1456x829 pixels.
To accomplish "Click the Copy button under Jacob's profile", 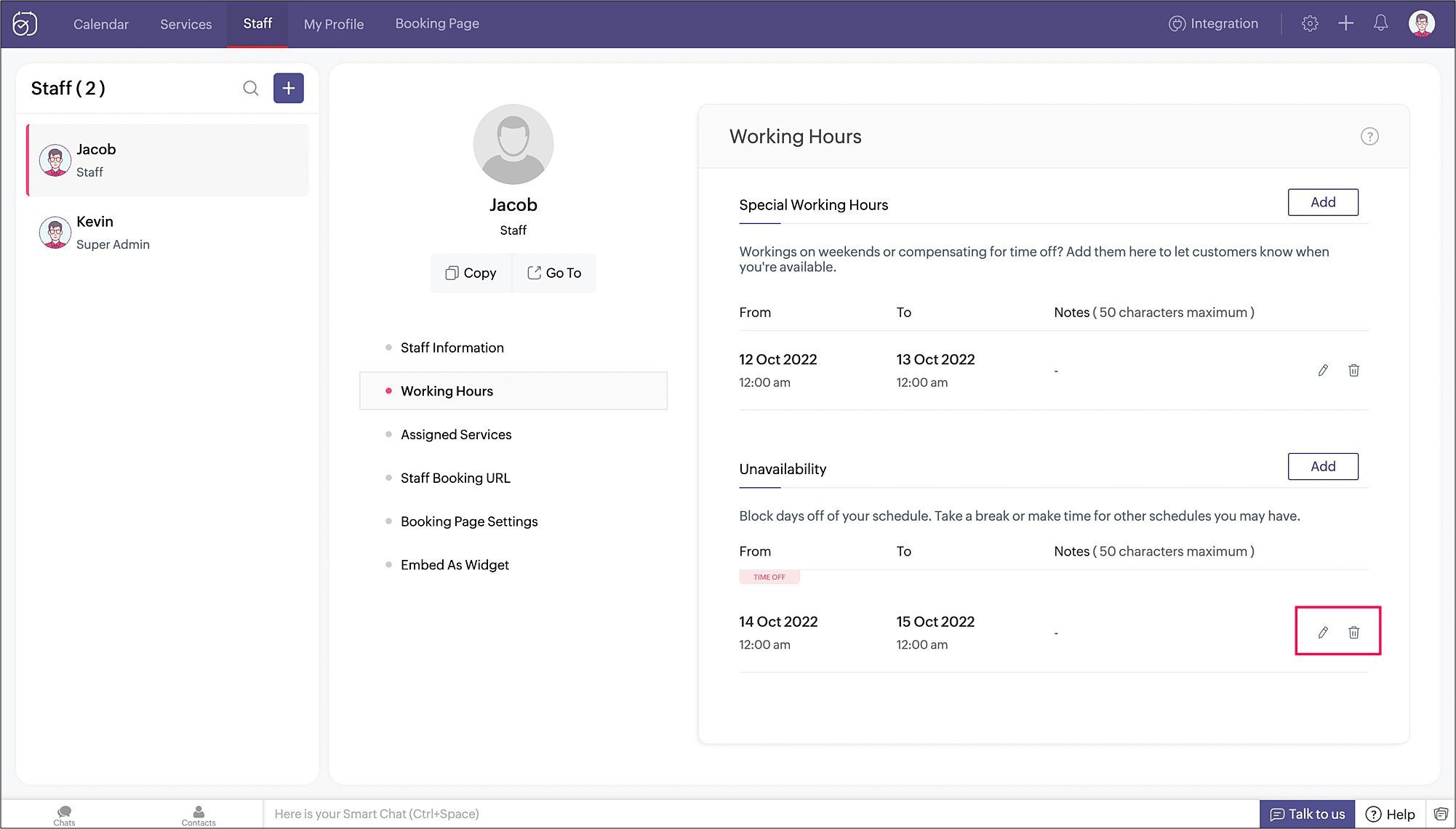I will click(471, 273).
